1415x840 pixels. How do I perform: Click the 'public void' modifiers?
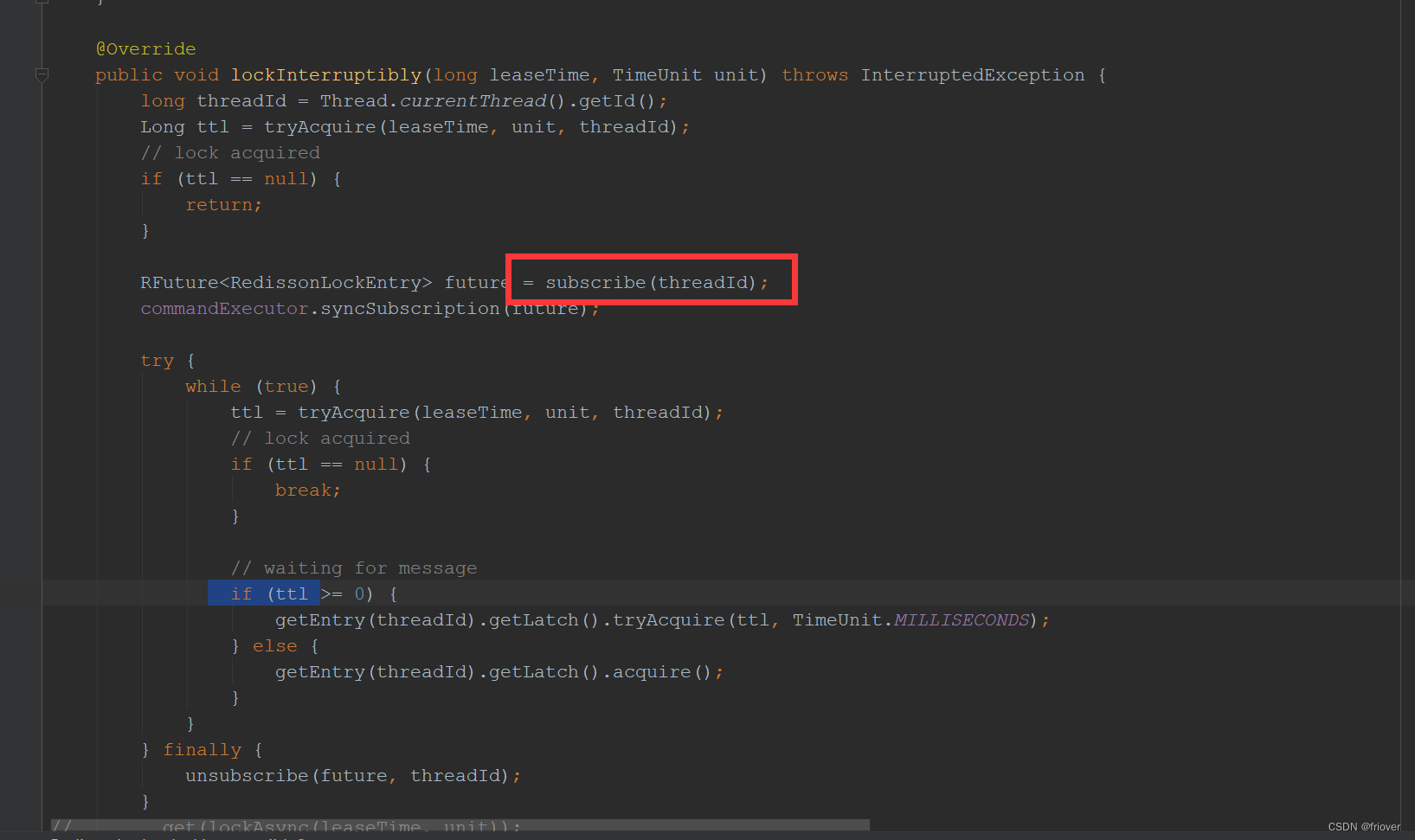pyautogui.click(x=158, y=75)
